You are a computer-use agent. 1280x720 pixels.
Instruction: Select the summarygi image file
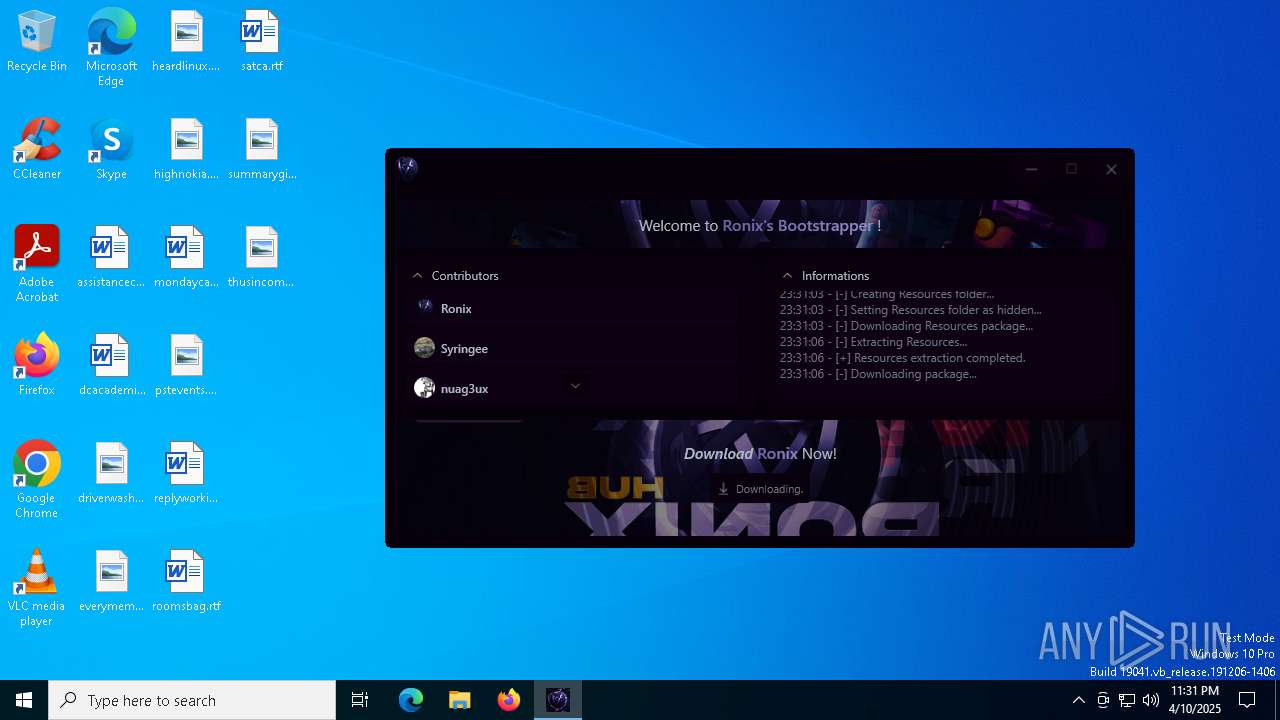click(261, 150)
